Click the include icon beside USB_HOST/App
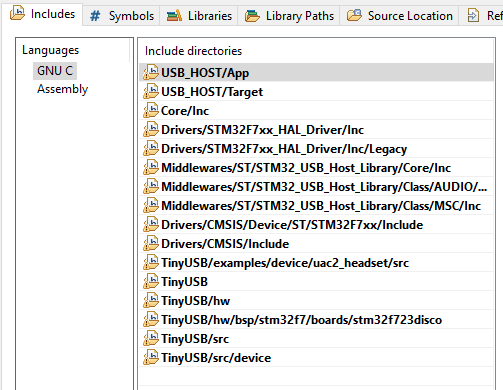 pos(151,72)
